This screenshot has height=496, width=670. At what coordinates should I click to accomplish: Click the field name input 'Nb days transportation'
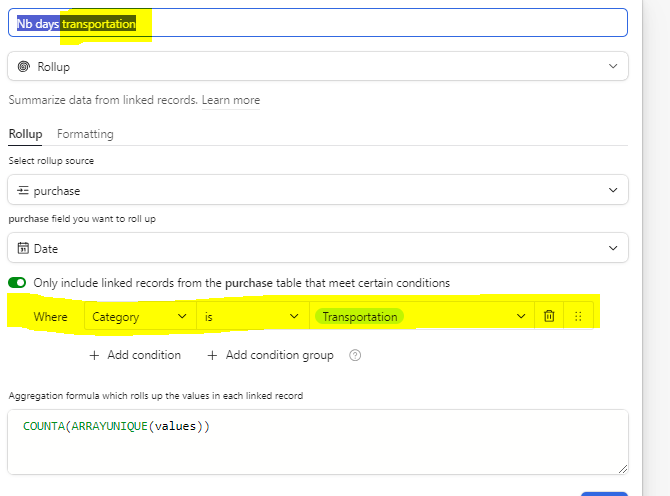point(317,23)
